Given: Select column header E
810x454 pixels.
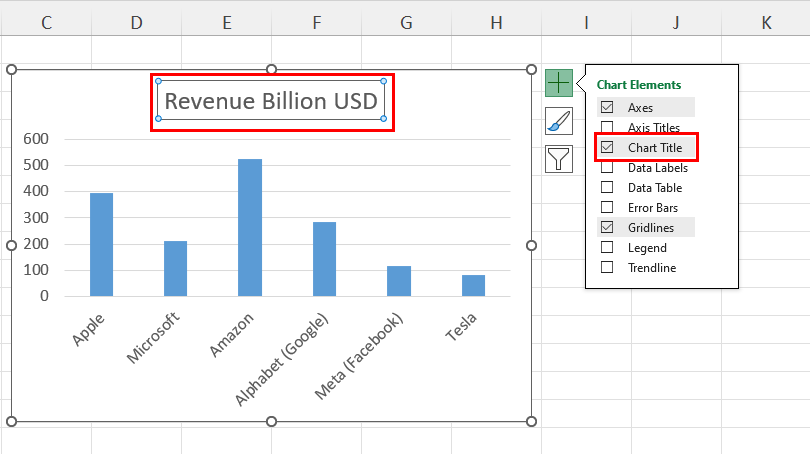Looking at the screenshot, I should [x=226, y=23].
